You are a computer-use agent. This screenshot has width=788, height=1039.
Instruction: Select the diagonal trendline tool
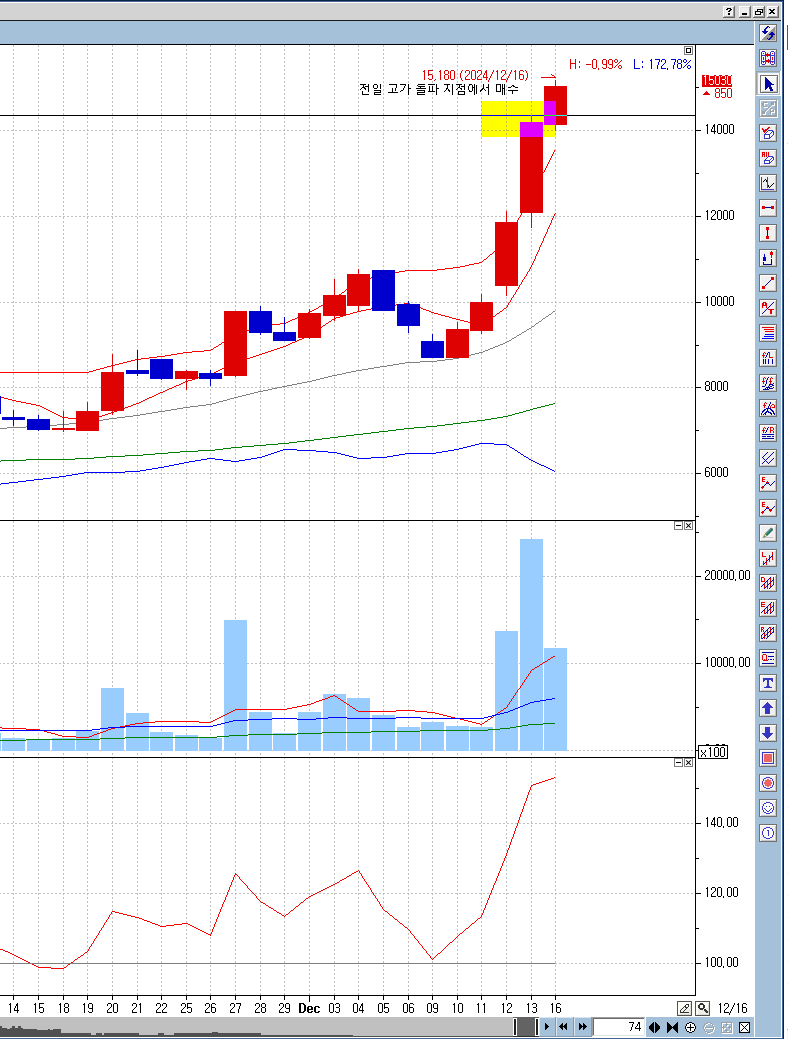(x=768, y=283)
